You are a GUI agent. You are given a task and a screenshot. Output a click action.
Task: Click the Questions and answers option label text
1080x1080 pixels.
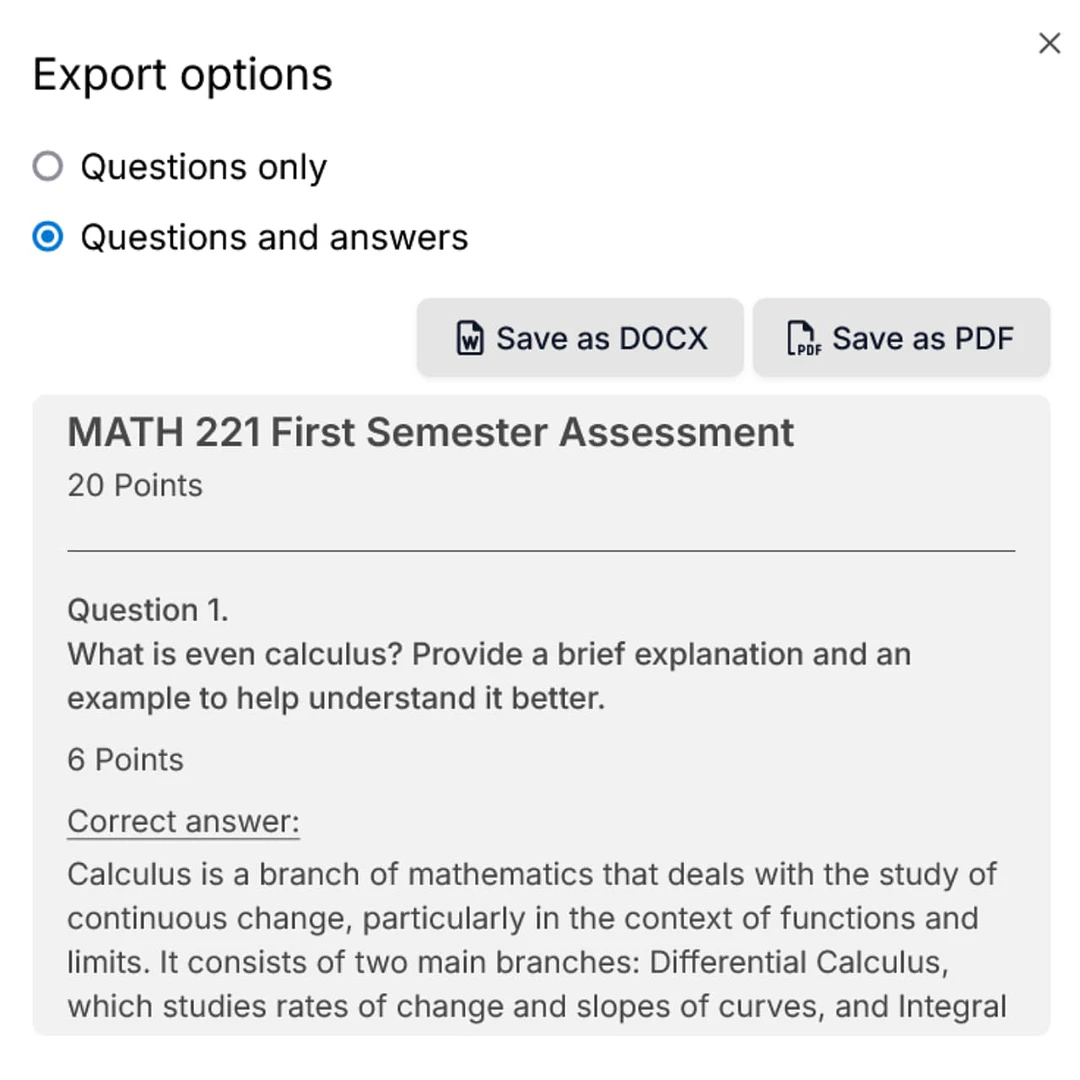[274, 237]
